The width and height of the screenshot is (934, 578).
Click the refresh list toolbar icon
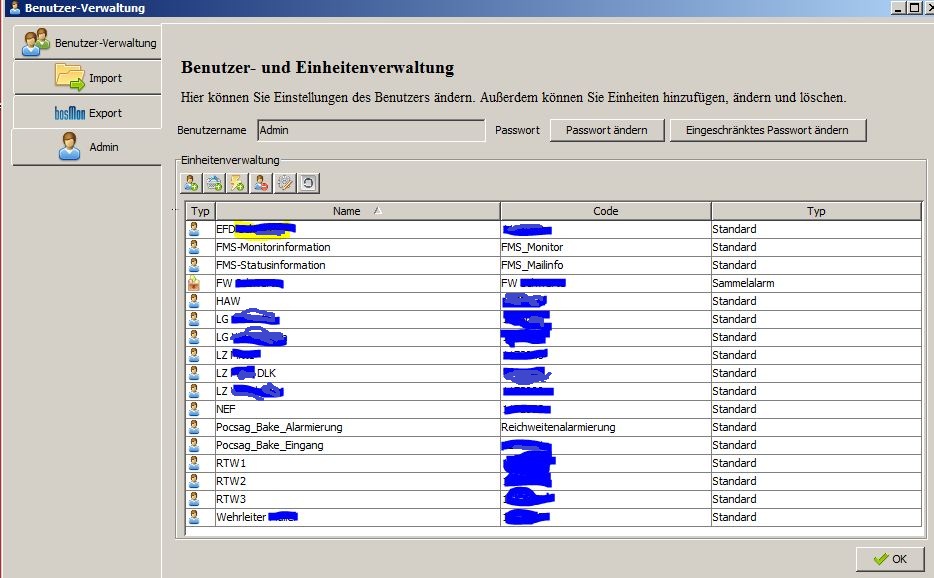309,183
